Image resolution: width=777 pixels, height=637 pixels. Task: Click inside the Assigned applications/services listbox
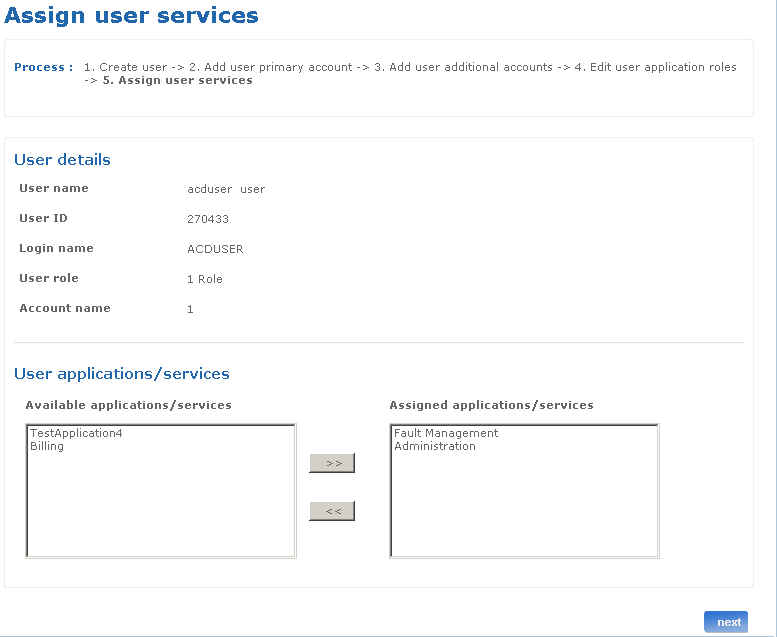point(524,491)
